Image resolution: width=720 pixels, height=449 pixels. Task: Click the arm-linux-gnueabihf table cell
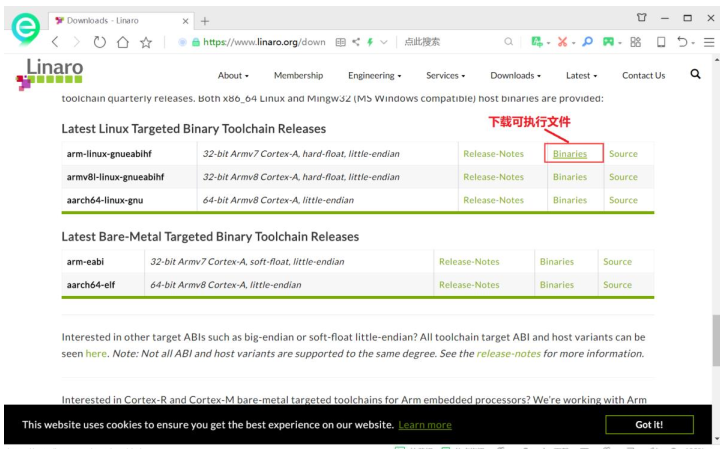(129, 154)
